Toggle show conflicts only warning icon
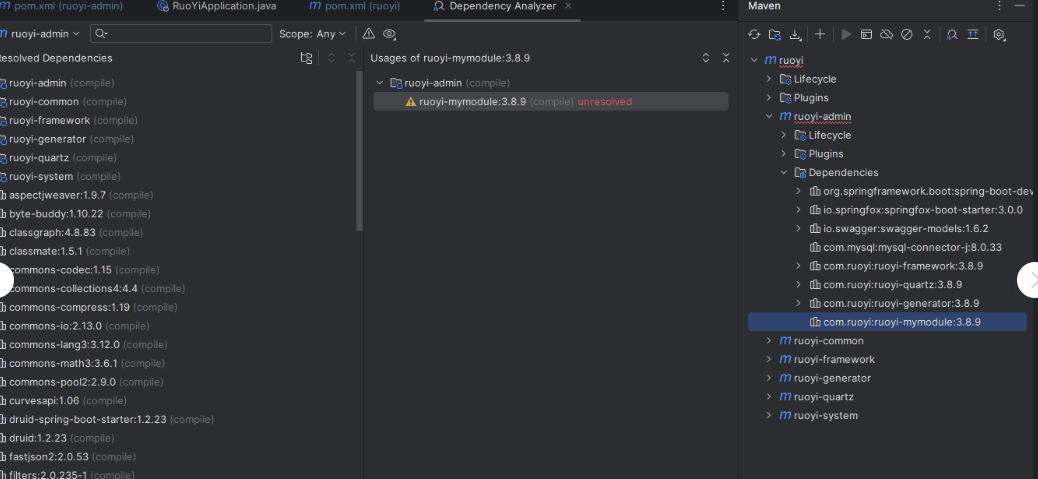1038x479 pixels. 369,34
